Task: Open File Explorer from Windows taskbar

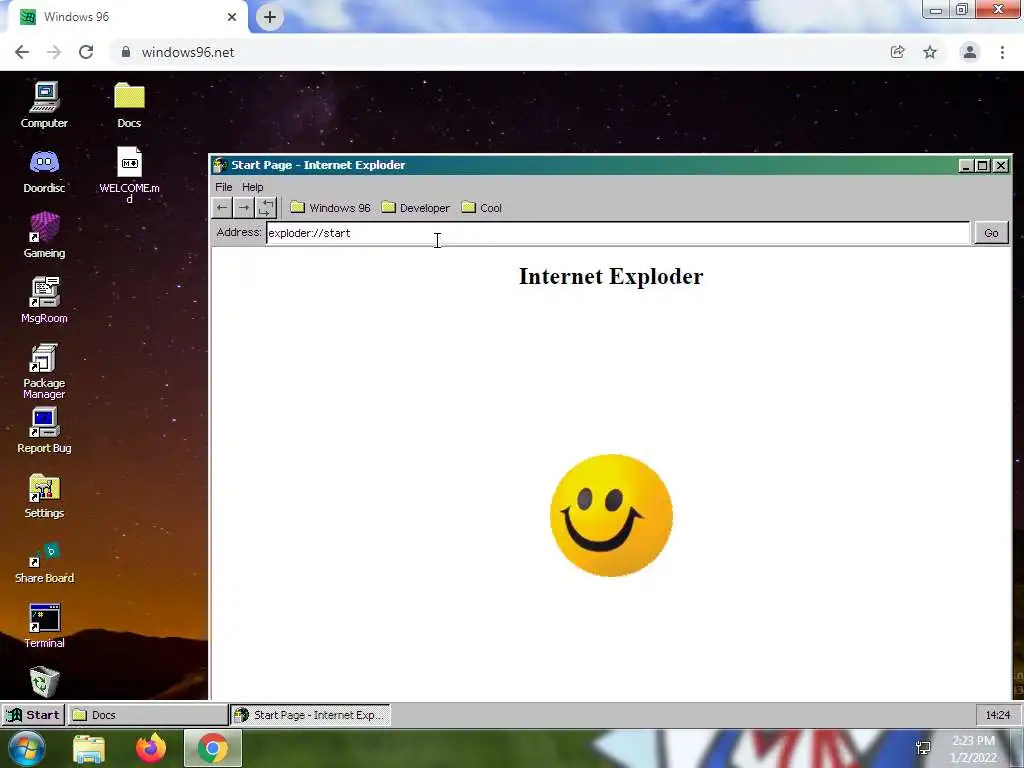Action: point(89,749)
